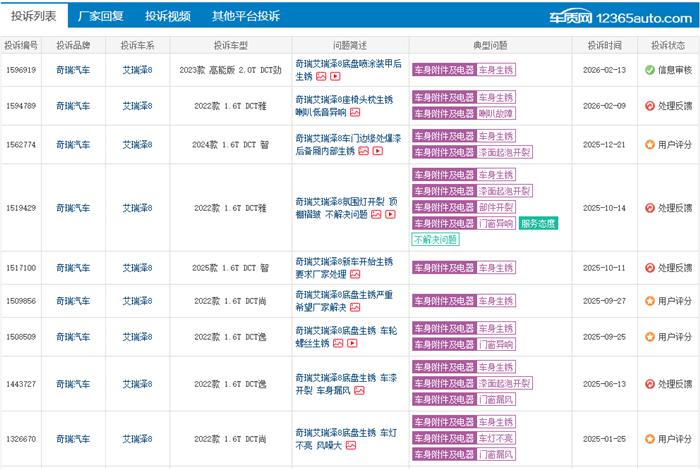
Task: Click star rating icon for complaint 1562774
Action: coord(649,145)
